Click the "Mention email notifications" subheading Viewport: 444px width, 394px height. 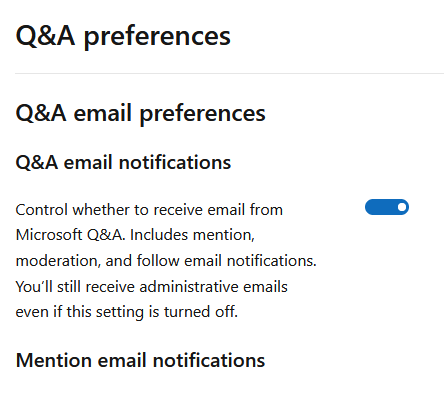140,360
